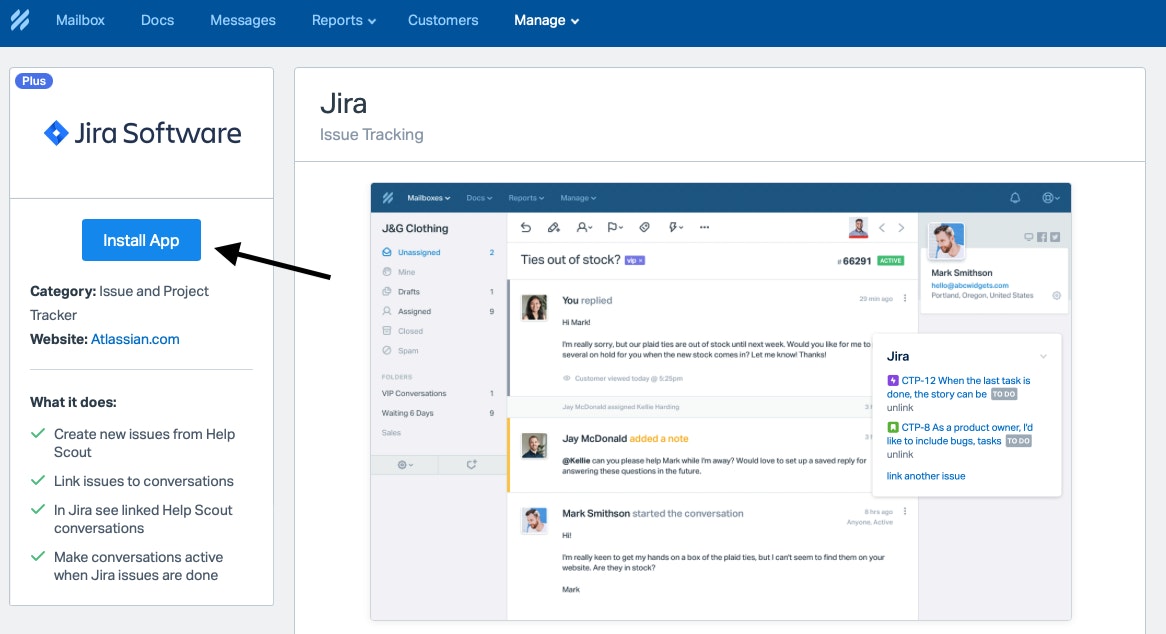This screenshot has width=1166, height=634.
Task: Open the workflow lightning icon dropdown
Action: click(x=675, y=227)
